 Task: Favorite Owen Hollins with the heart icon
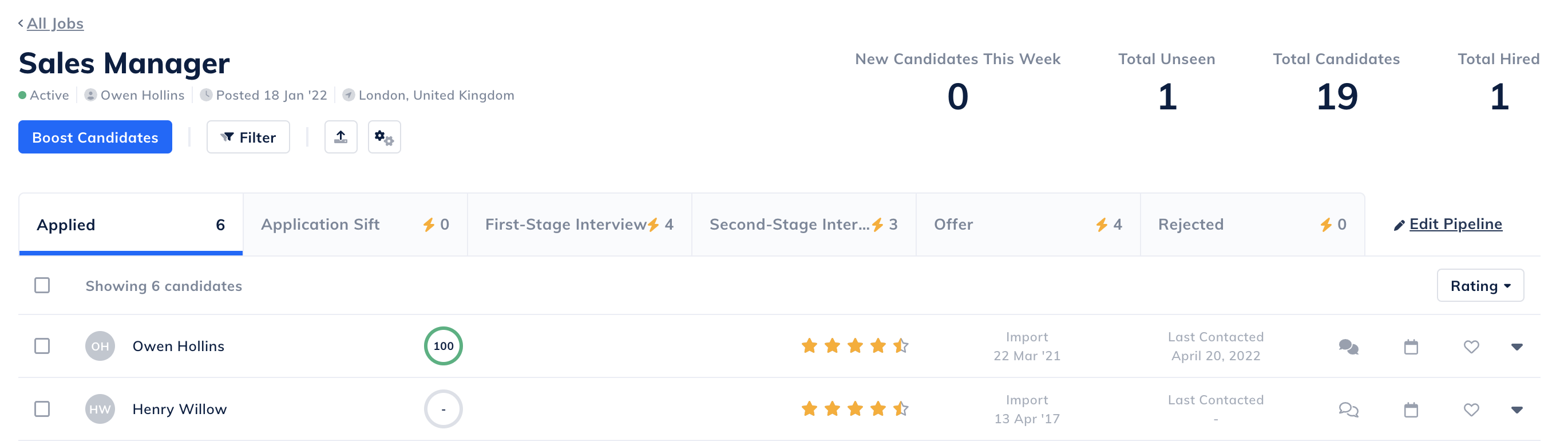[x=1471, y=346]
